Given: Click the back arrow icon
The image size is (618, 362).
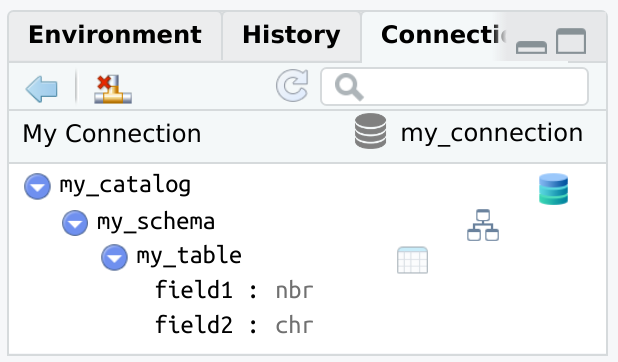Looking at the screenshot, I should pyautogui.click(x=41, y=89).
